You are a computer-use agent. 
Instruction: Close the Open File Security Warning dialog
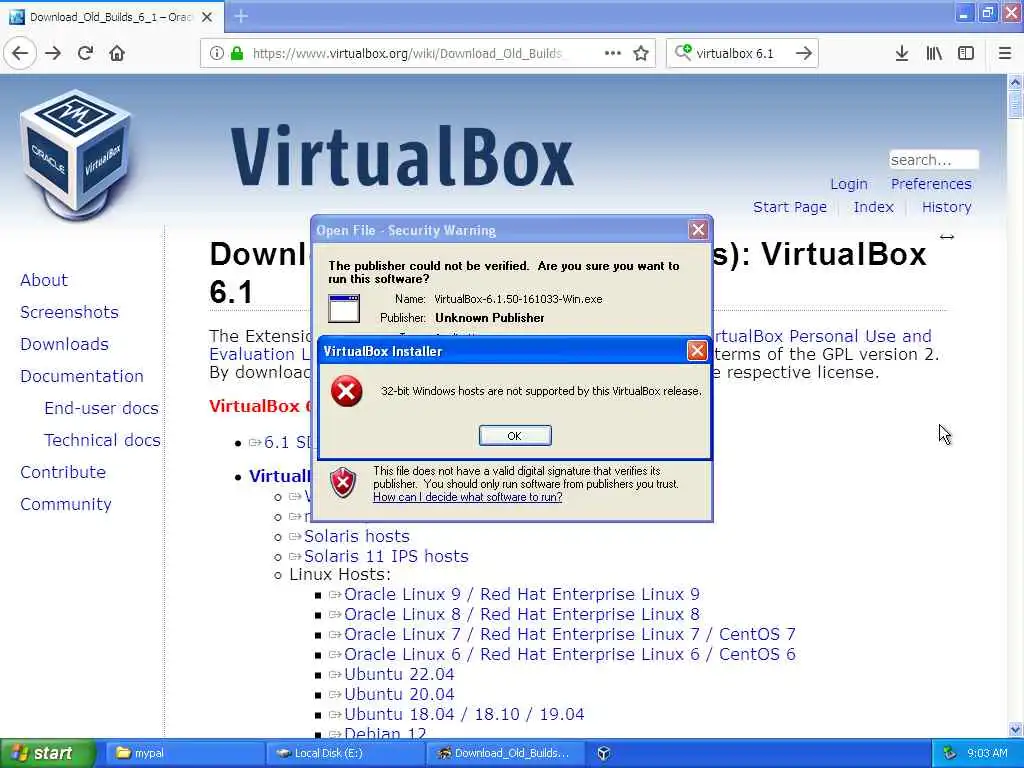(698, 230)
